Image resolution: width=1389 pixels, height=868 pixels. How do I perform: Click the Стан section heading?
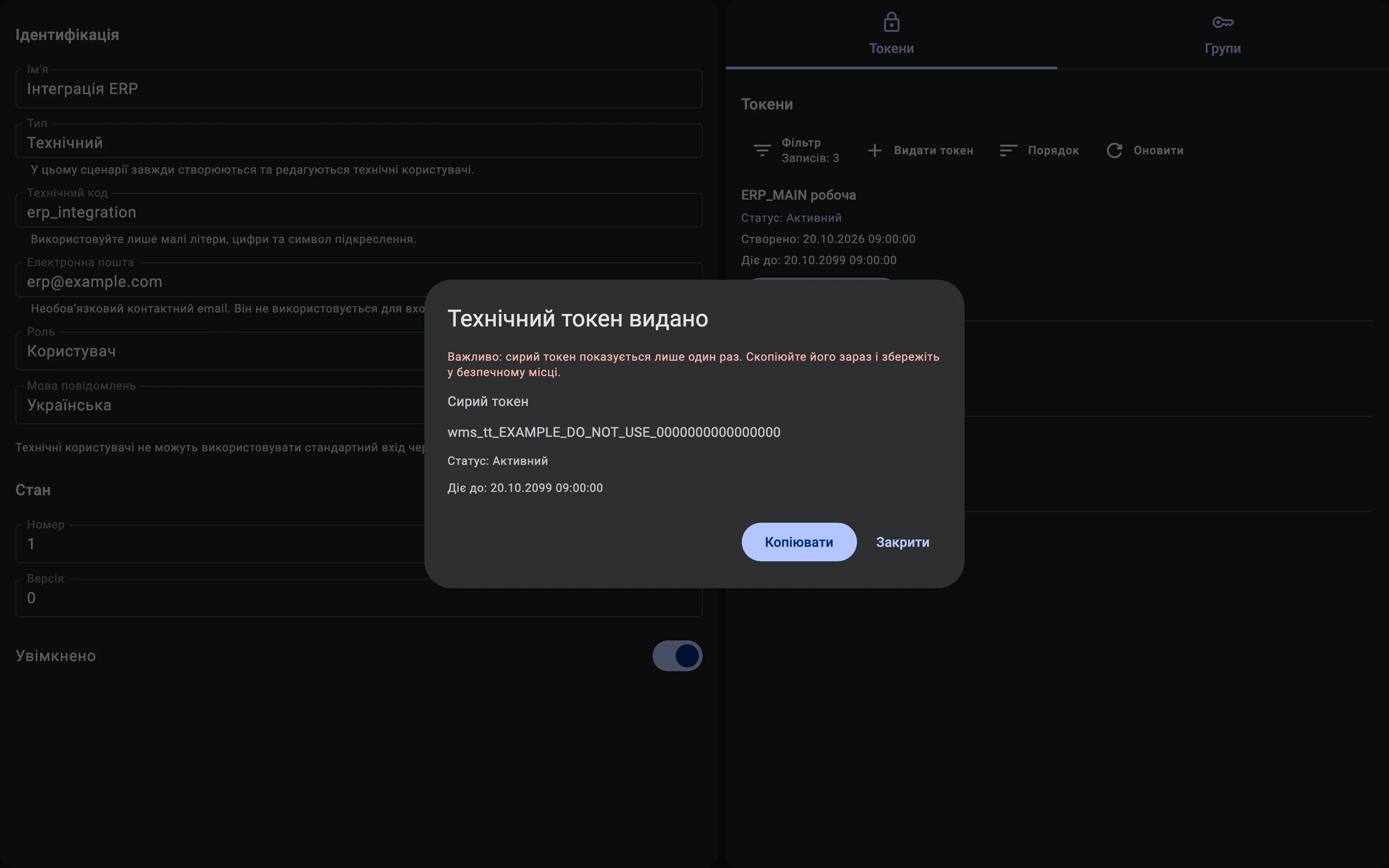point(33,489)
